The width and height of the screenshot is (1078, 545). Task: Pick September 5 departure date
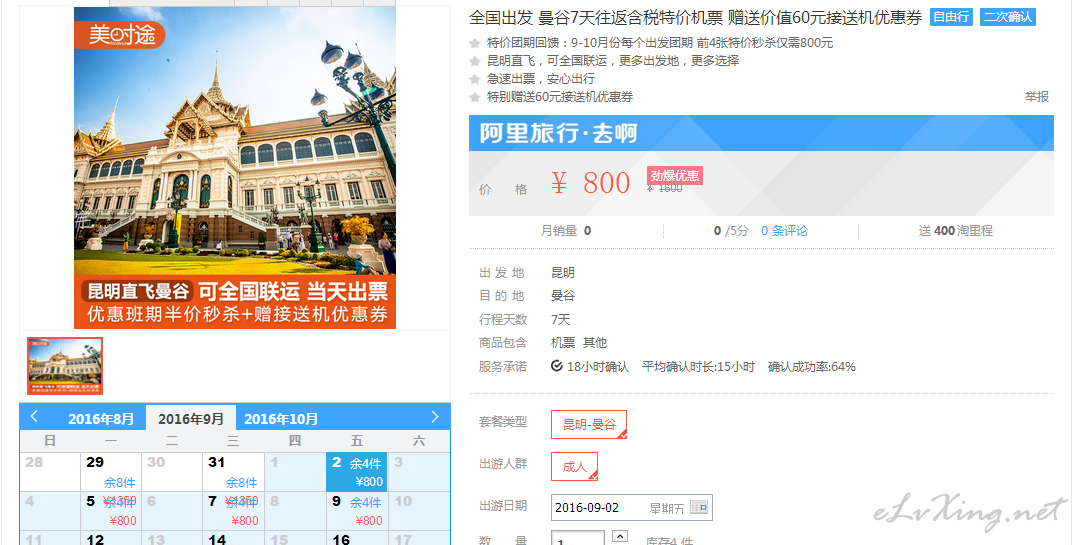tap(111, 511)
